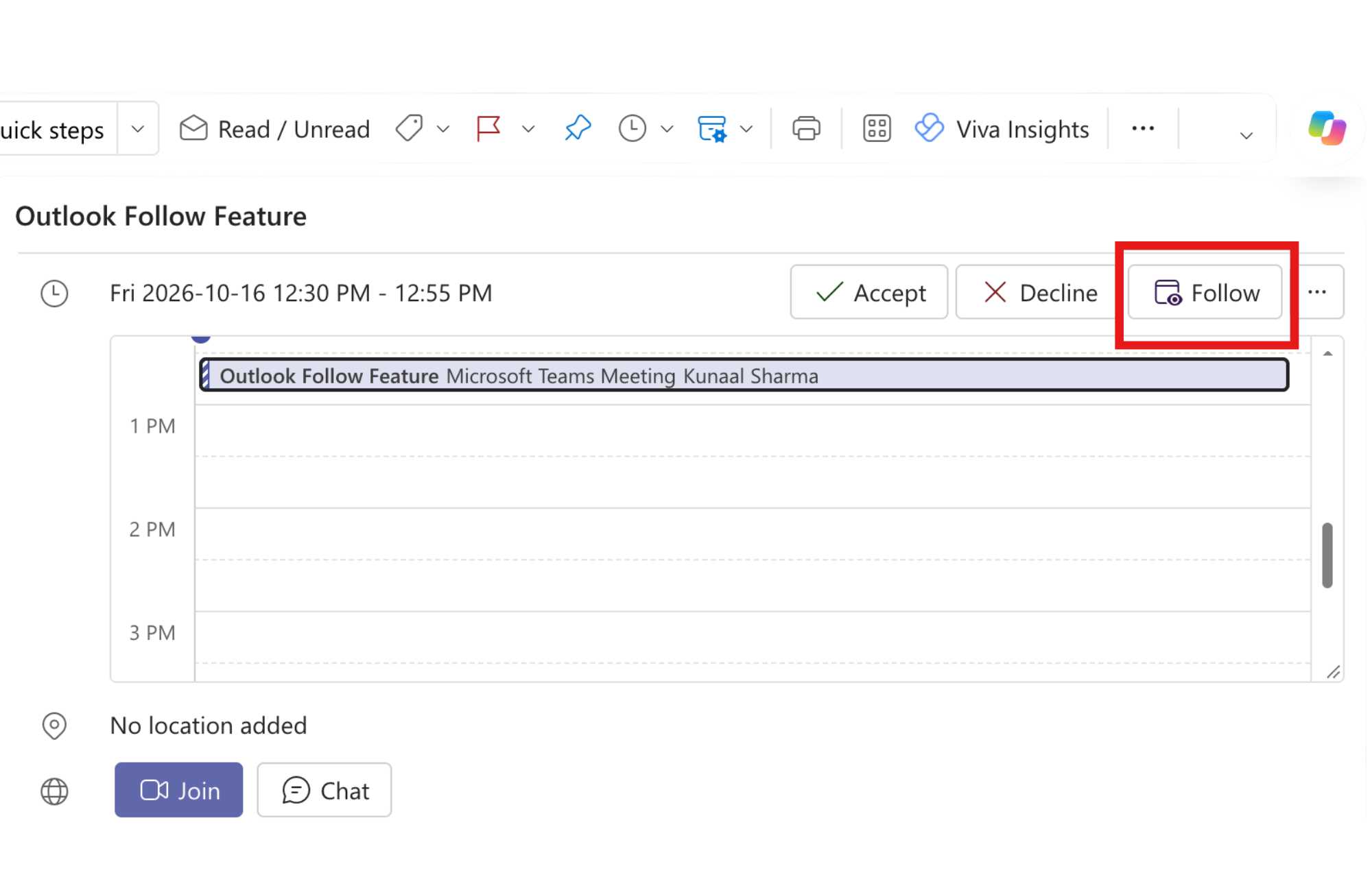Open more response options ellipsis

(x=1317, y=292)
